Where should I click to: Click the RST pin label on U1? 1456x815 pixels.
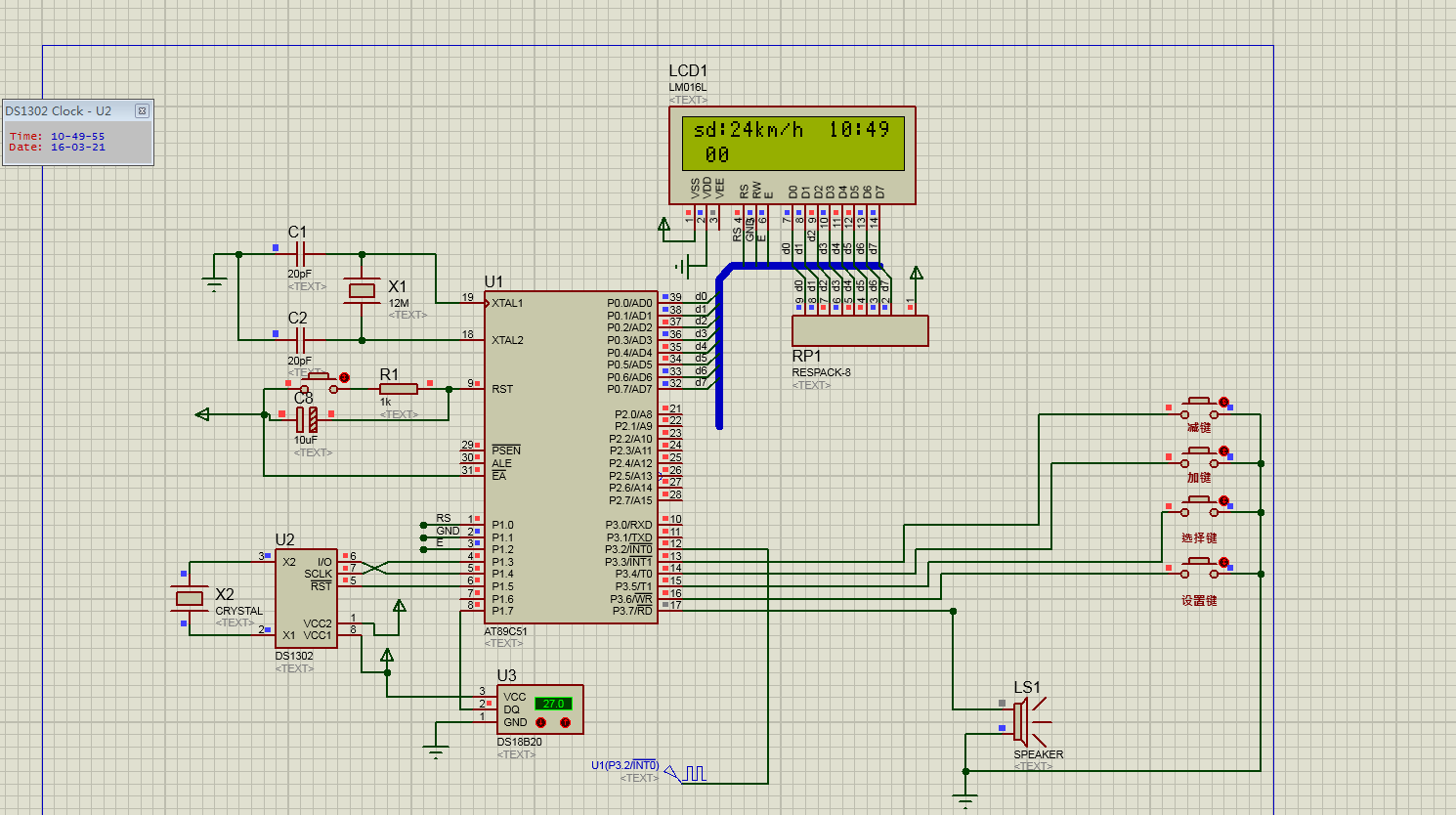(x=502, y=389)
